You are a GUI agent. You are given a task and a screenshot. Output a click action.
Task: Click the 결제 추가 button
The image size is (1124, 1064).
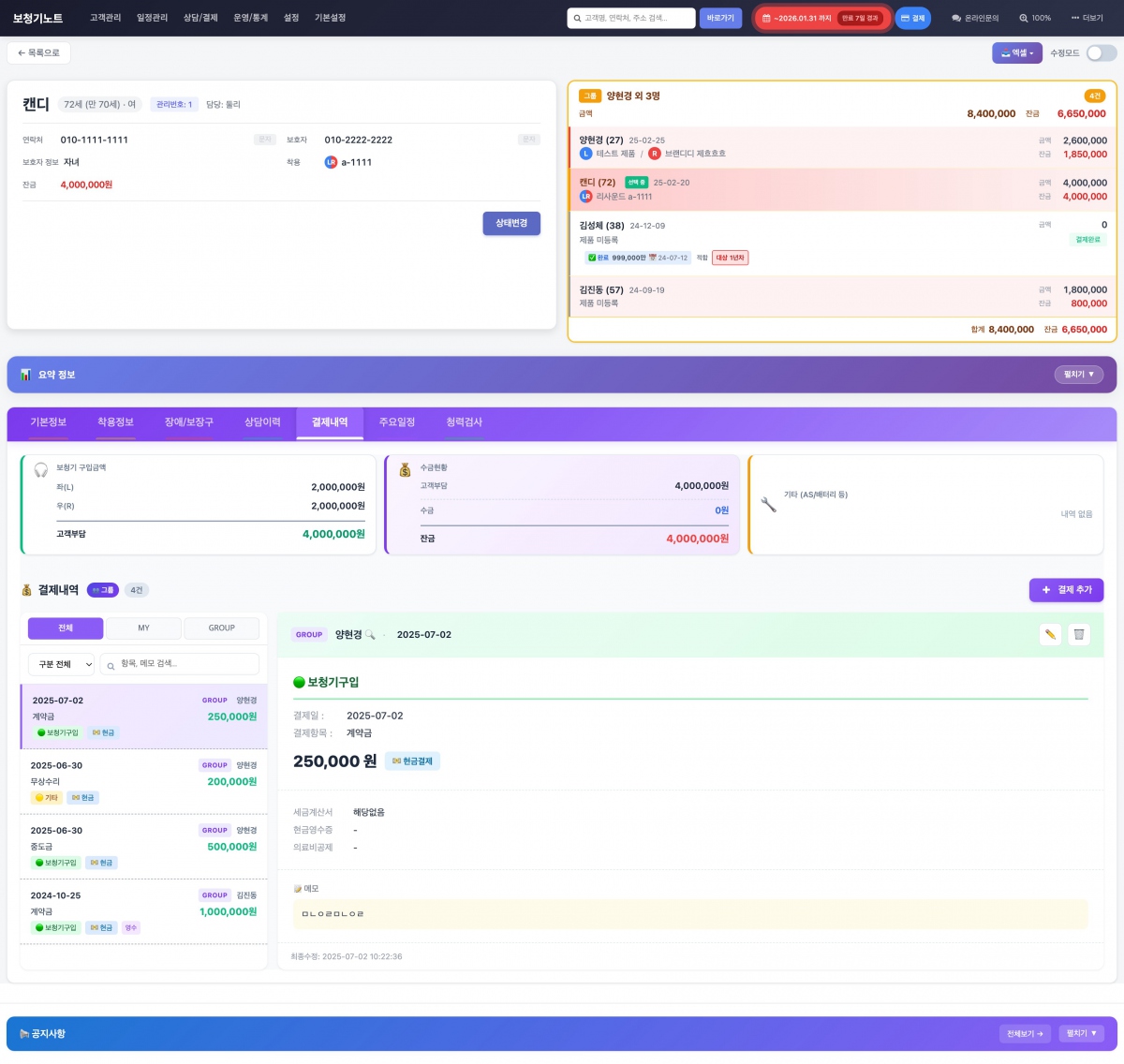click(1066, 590)
